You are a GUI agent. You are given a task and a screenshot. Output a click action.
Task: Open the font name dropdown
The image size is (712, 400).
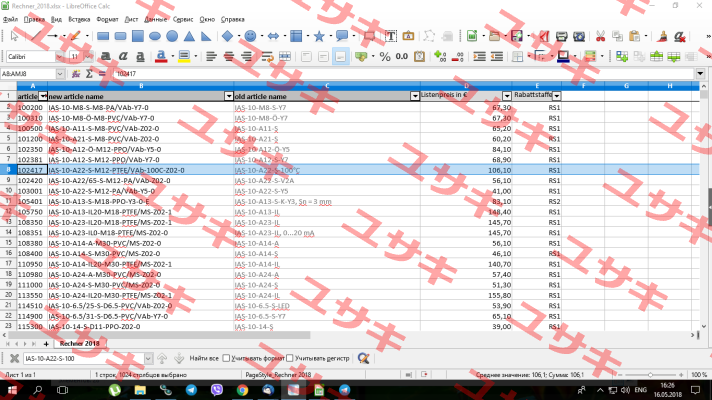point(59,57)
